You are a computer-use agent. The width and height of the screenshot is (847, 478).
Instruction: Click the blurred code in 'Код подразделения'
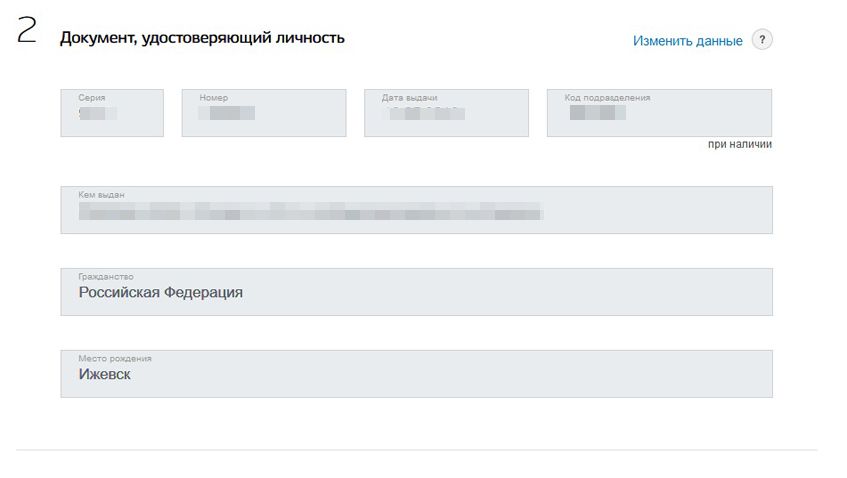click(597, 112)
